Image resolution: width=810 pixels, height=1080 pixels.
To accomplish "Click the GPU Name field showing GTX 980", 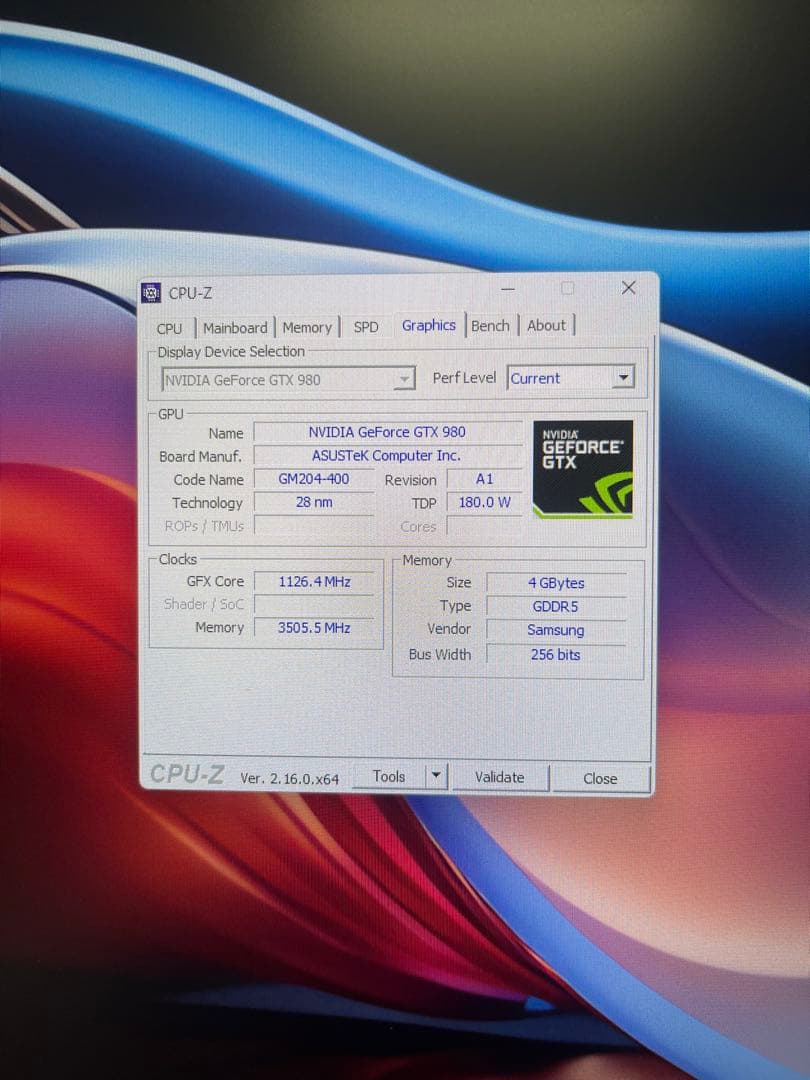I will pos(387,433).
